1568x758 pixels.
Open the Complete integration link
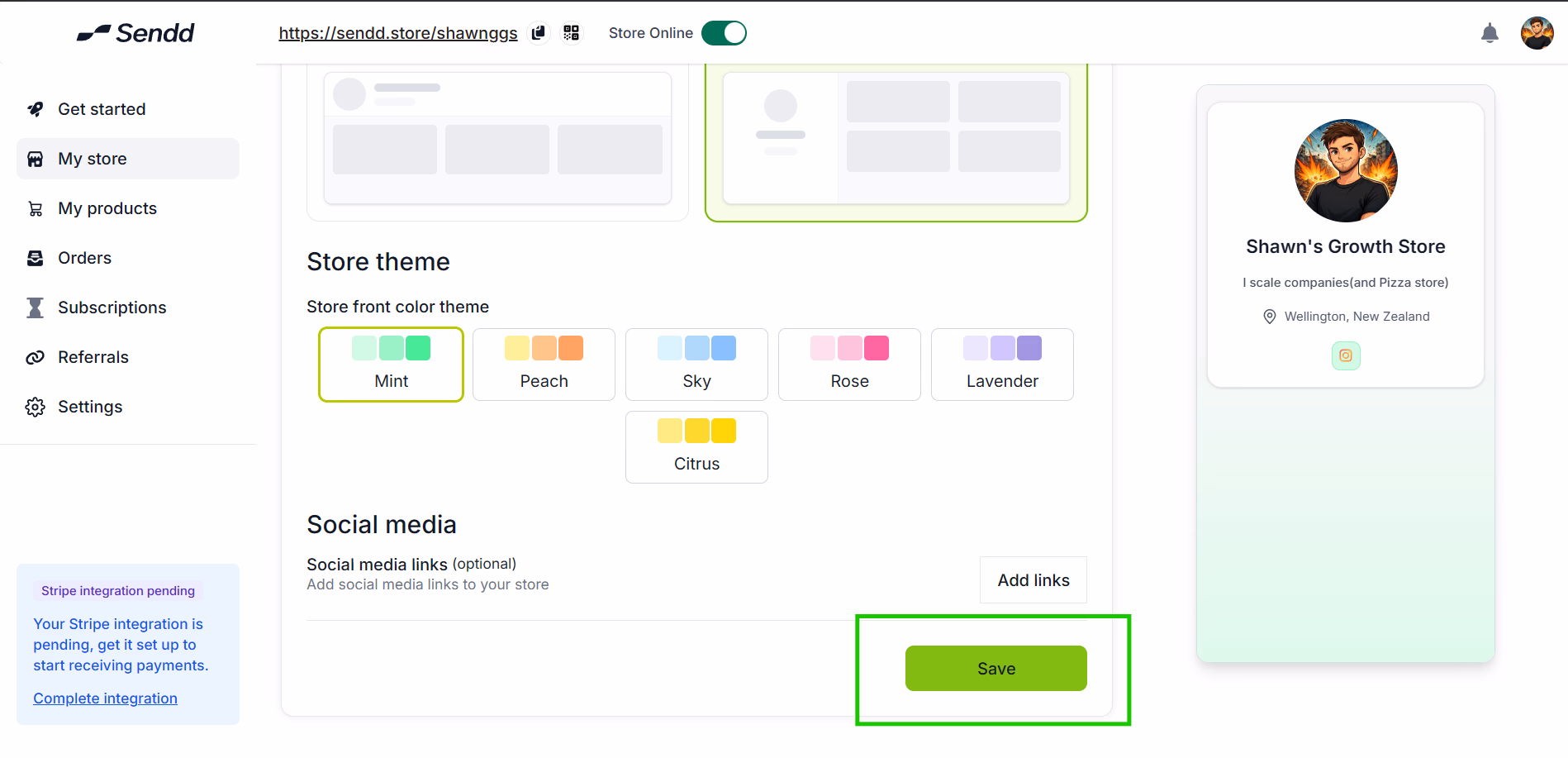pyautogui.click(x=106, y=698)
